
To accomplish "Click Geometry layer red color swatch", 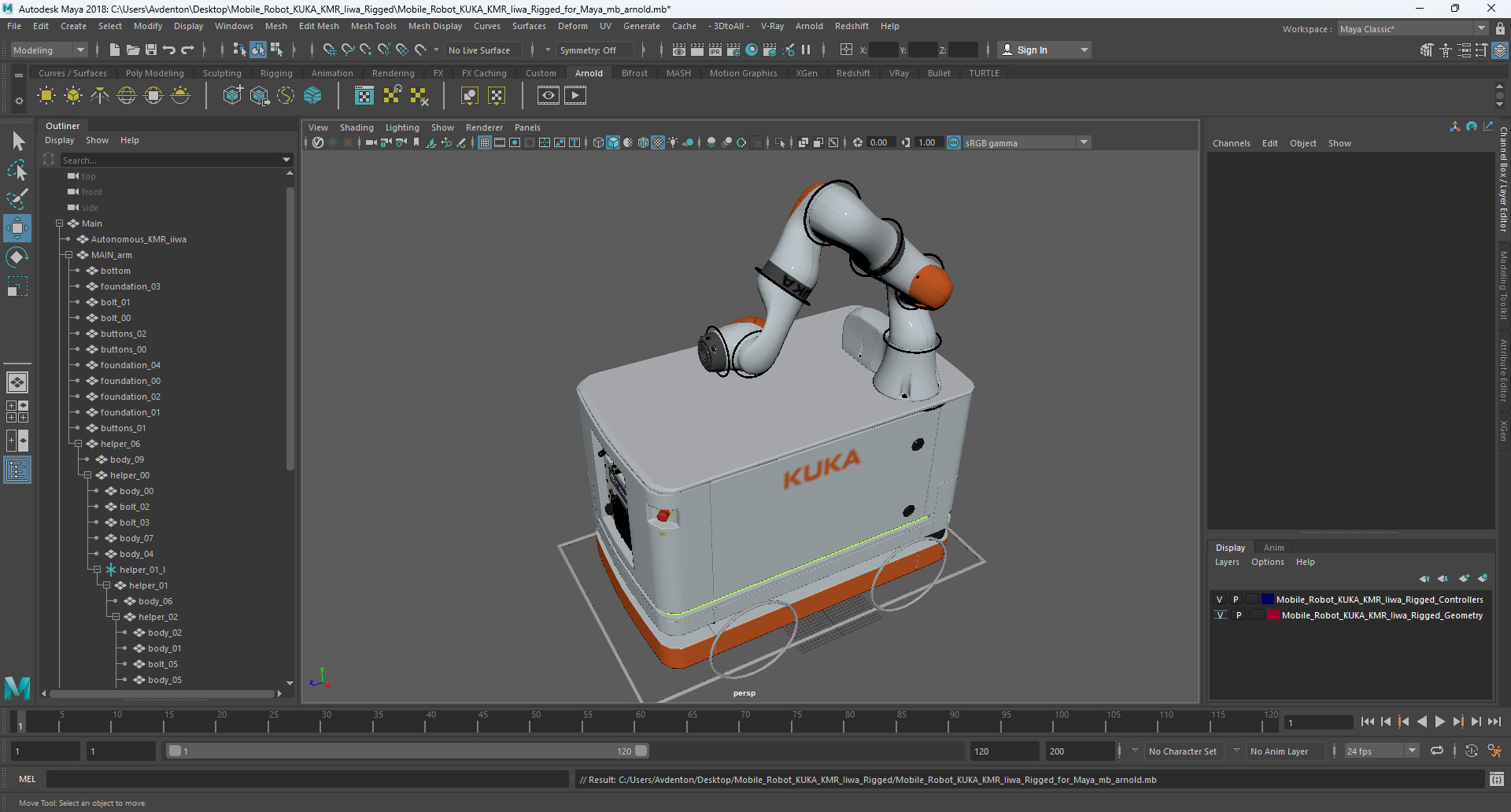I will pos(1273,615).
